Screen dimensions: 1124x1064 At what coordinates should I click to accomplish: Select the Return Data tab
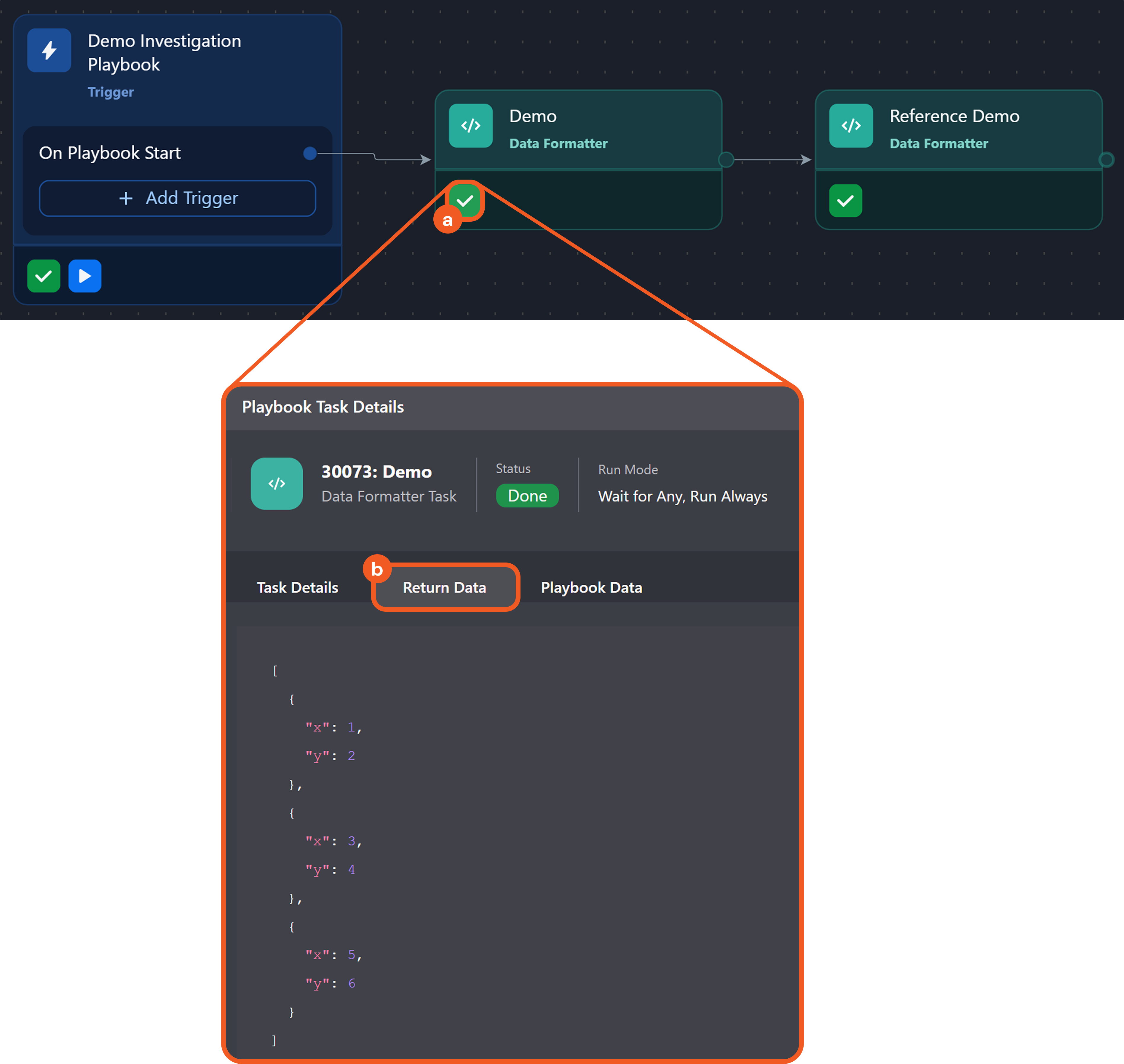[x=445, y=588]
